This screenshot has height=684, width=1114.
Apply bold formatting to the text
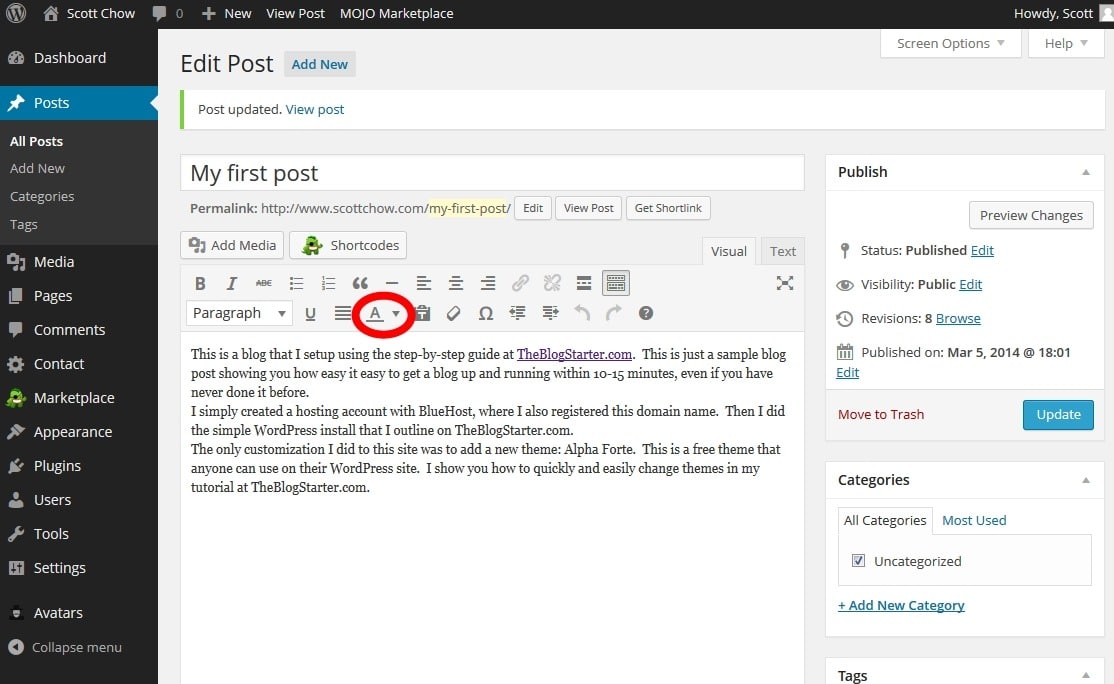[x=200, y=283]
